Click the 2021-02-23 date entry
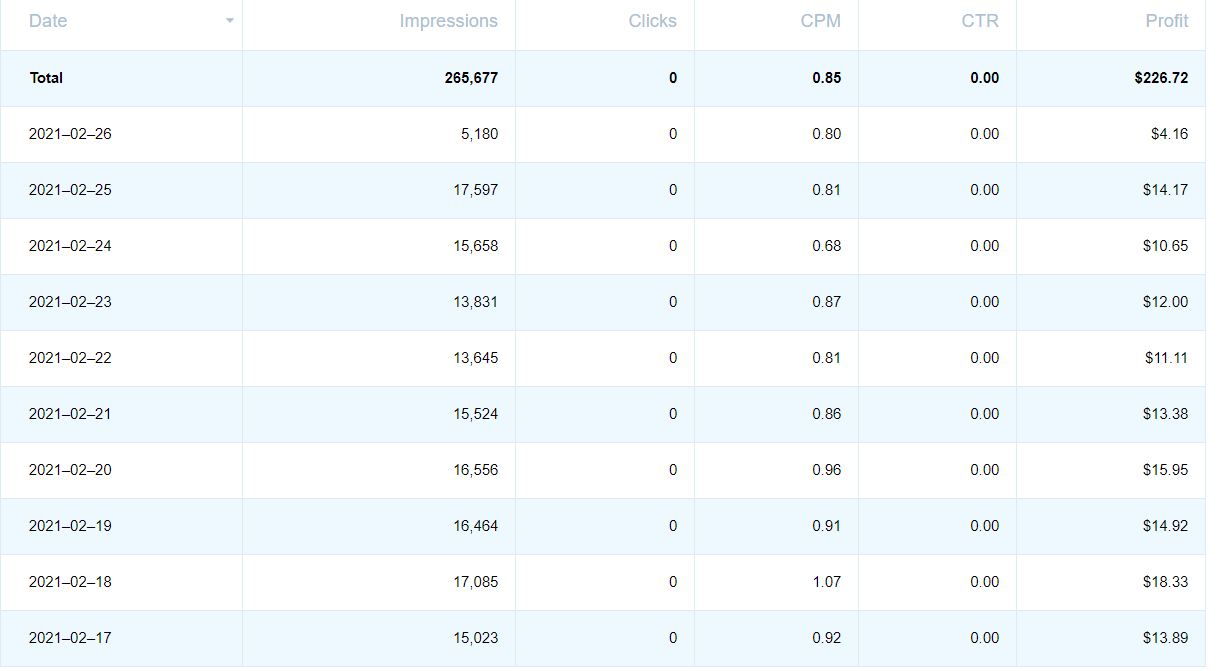The image size is (1218, 671). [x=70, y=302]
